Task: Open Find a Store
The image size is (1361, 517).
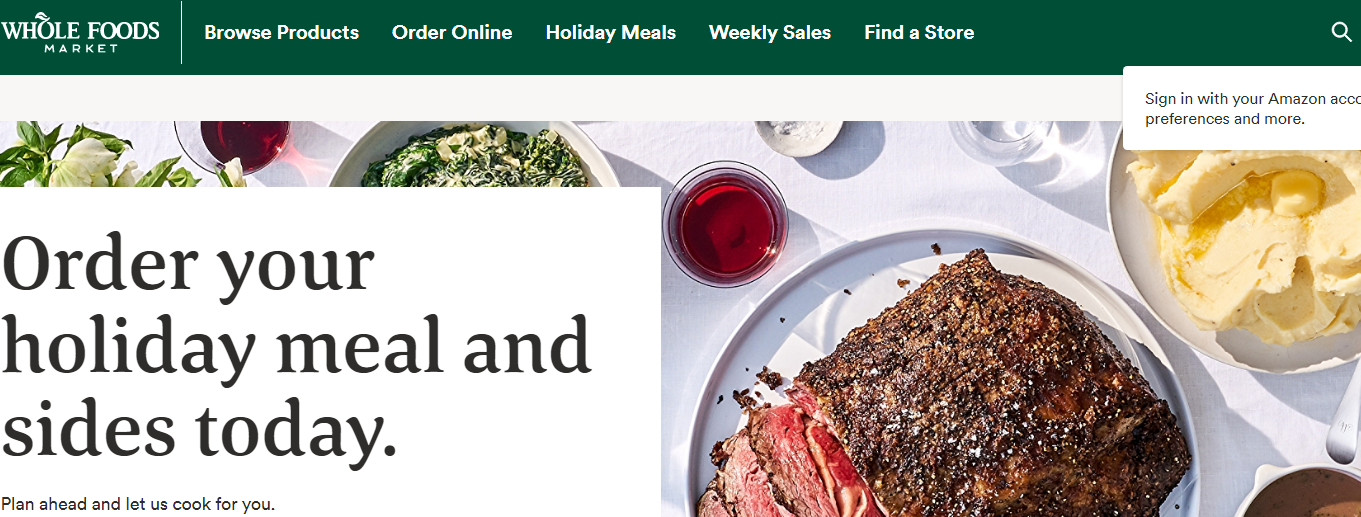Action: click(919, 33)
